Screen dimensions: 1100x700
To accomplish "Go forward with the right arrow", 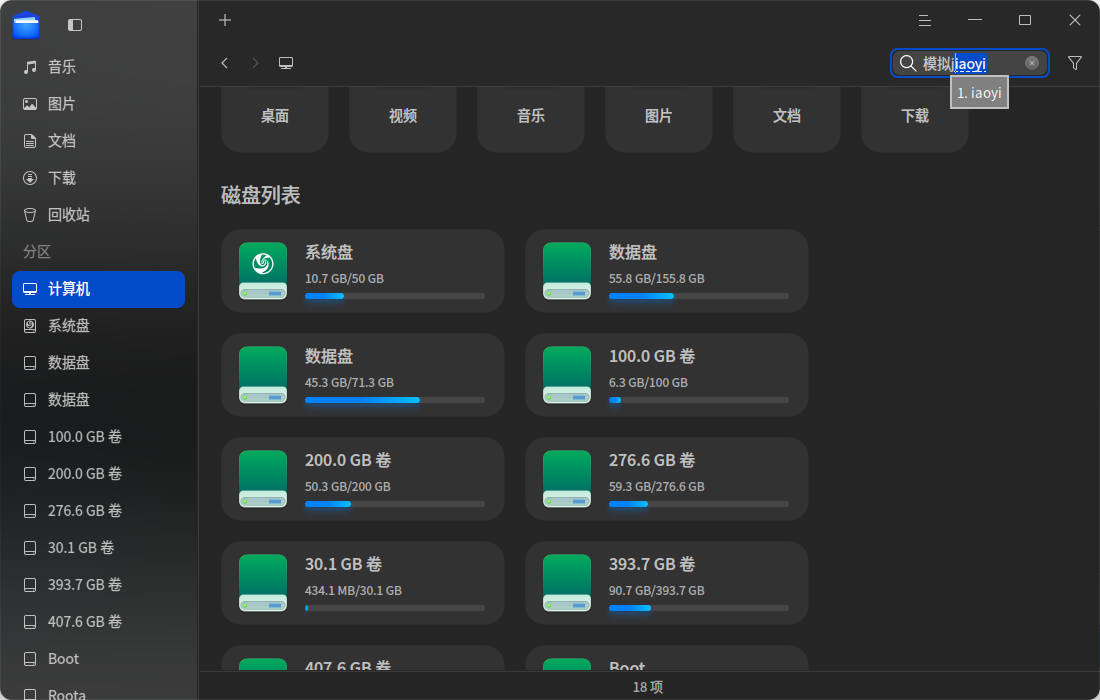I will pos(255,63).
